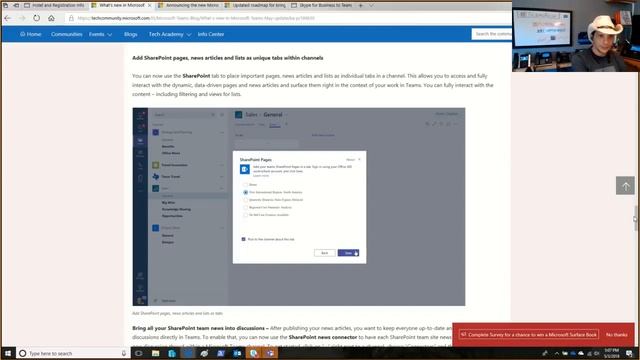The height and width of the screenshot is (360, 640).
Task: Open Updated roadmap for bring tab
Action: pos(255,5)
